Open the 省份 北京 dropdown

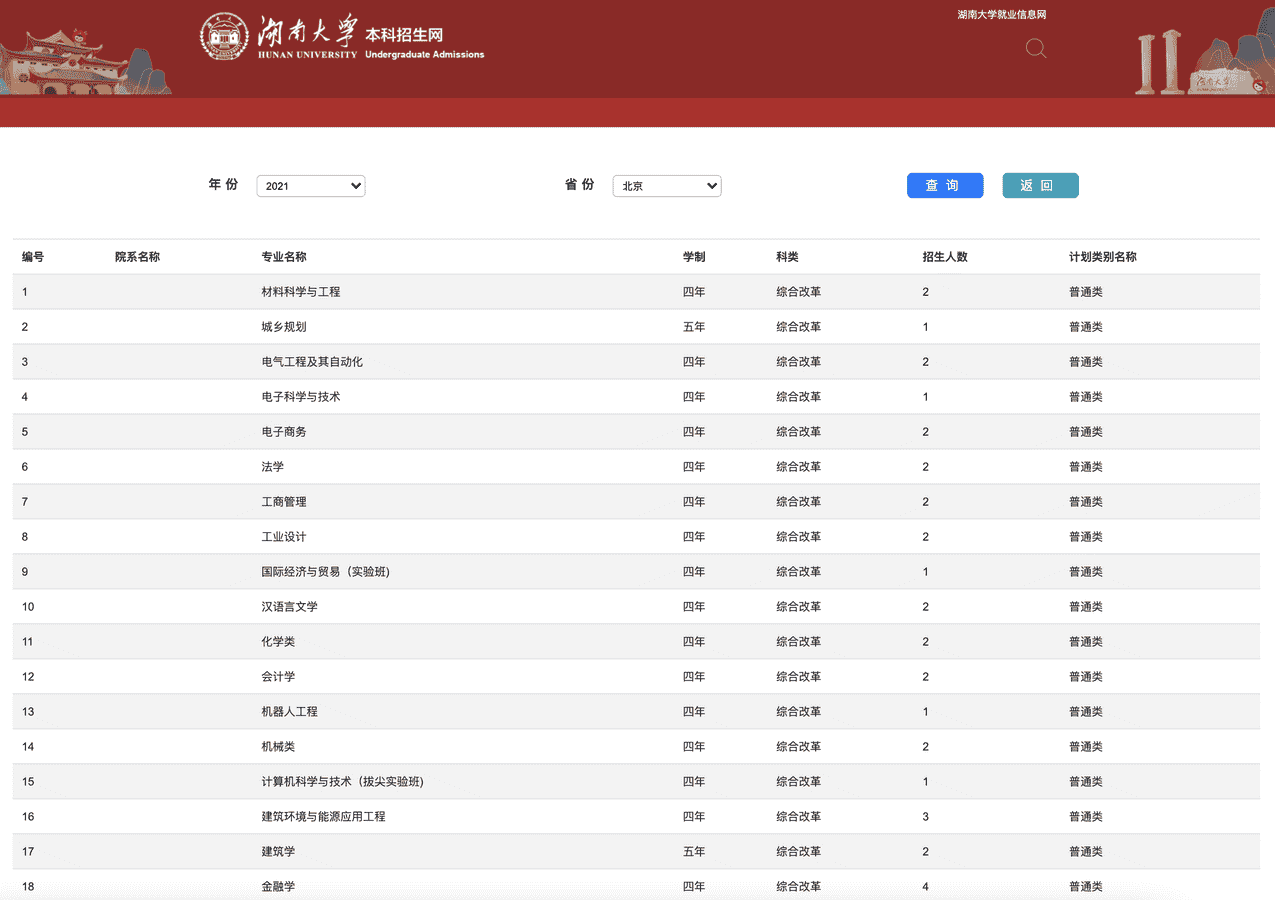point(666,186)
